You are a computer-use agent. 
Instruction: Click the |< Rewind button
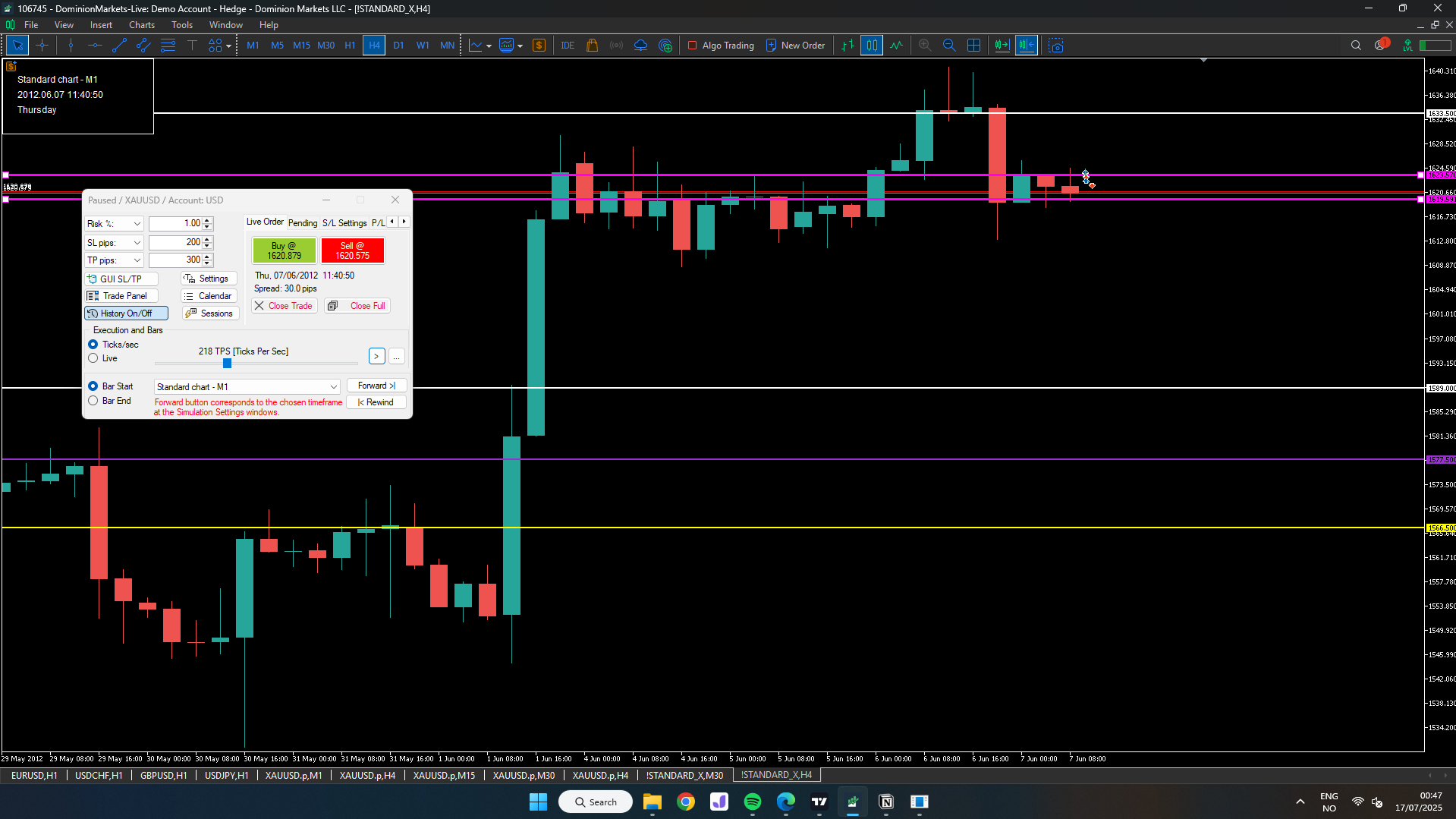[376, 402]
